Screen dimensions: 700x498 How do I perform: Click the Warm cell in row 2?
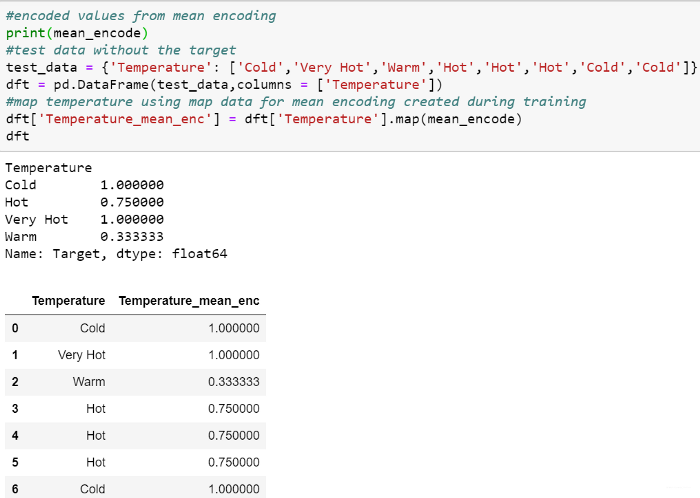(89, 382)
